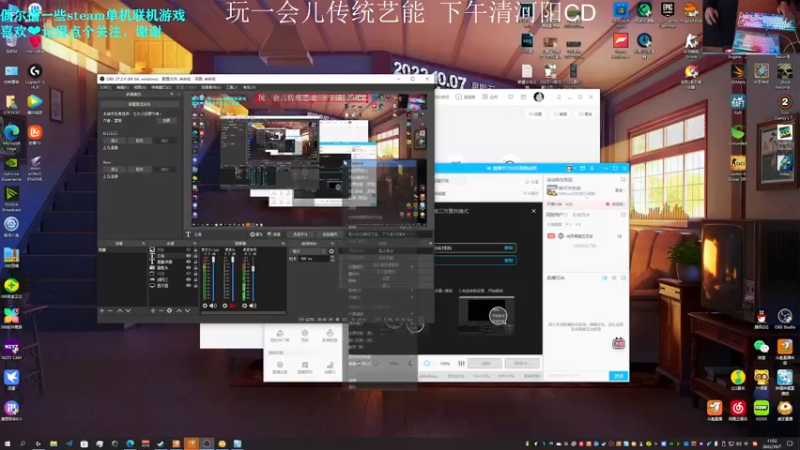Move selected scene up in OBS
This screenshot has height=450, width=800.
(x=120, y=310)
